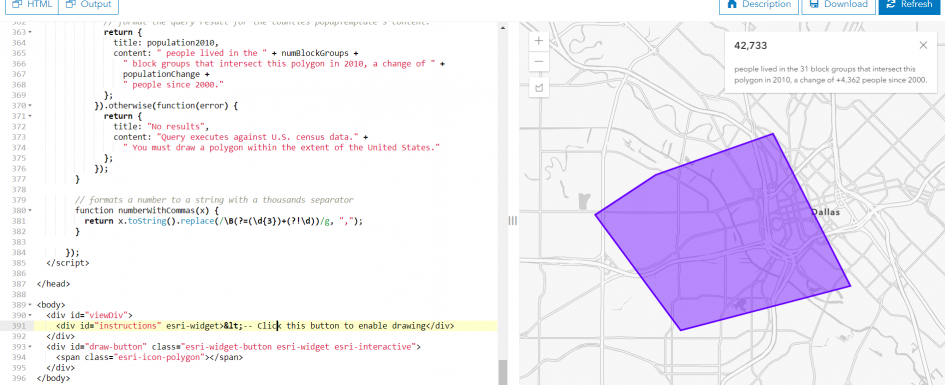The image size is (945, 385).
Task: Zoom out of the map
Action: 538,61
